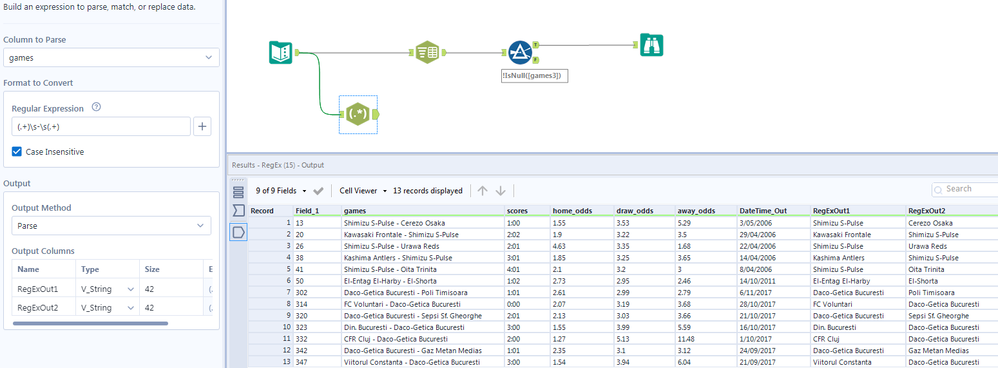Click the scores column header

point(526,211)
